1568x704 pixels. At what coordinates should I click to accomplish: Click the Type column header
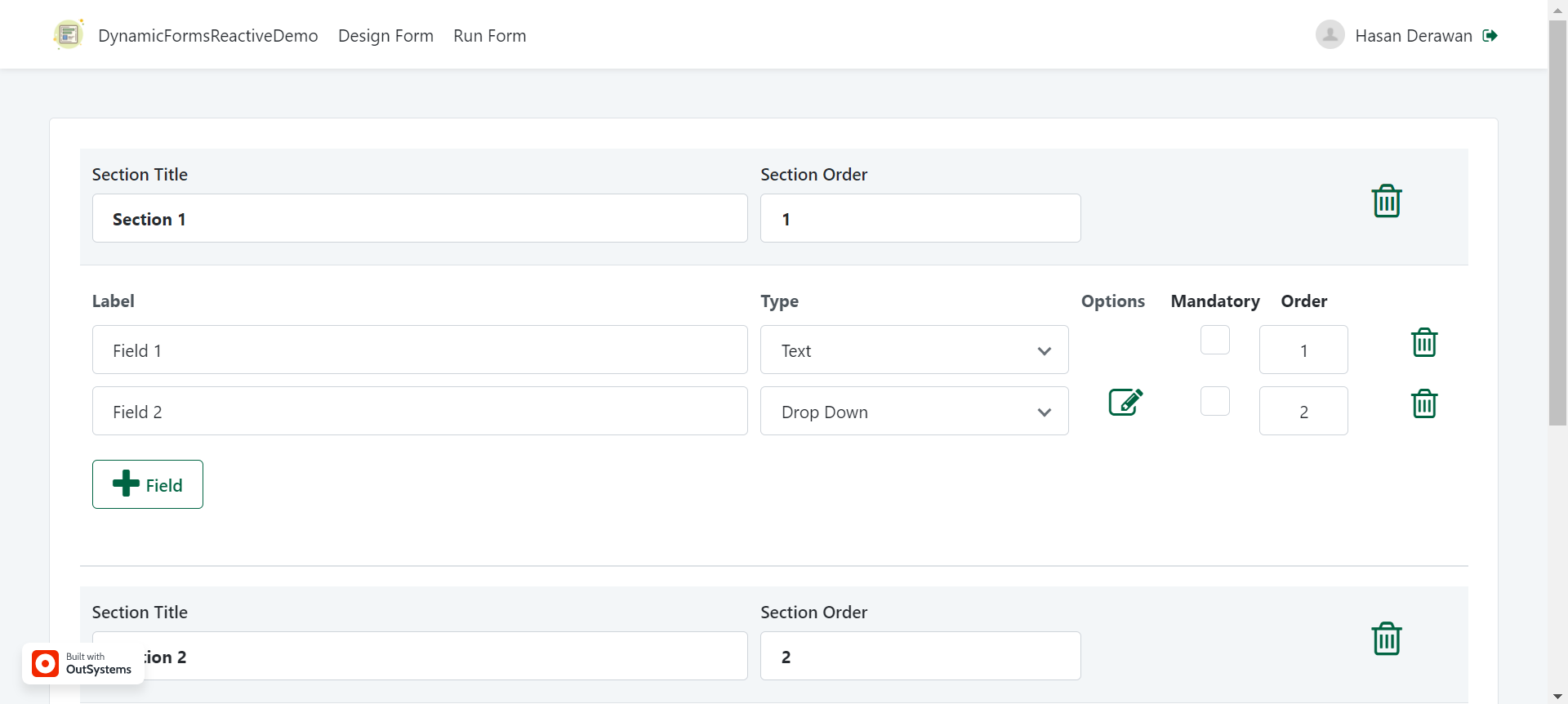(x=780, y=301)
